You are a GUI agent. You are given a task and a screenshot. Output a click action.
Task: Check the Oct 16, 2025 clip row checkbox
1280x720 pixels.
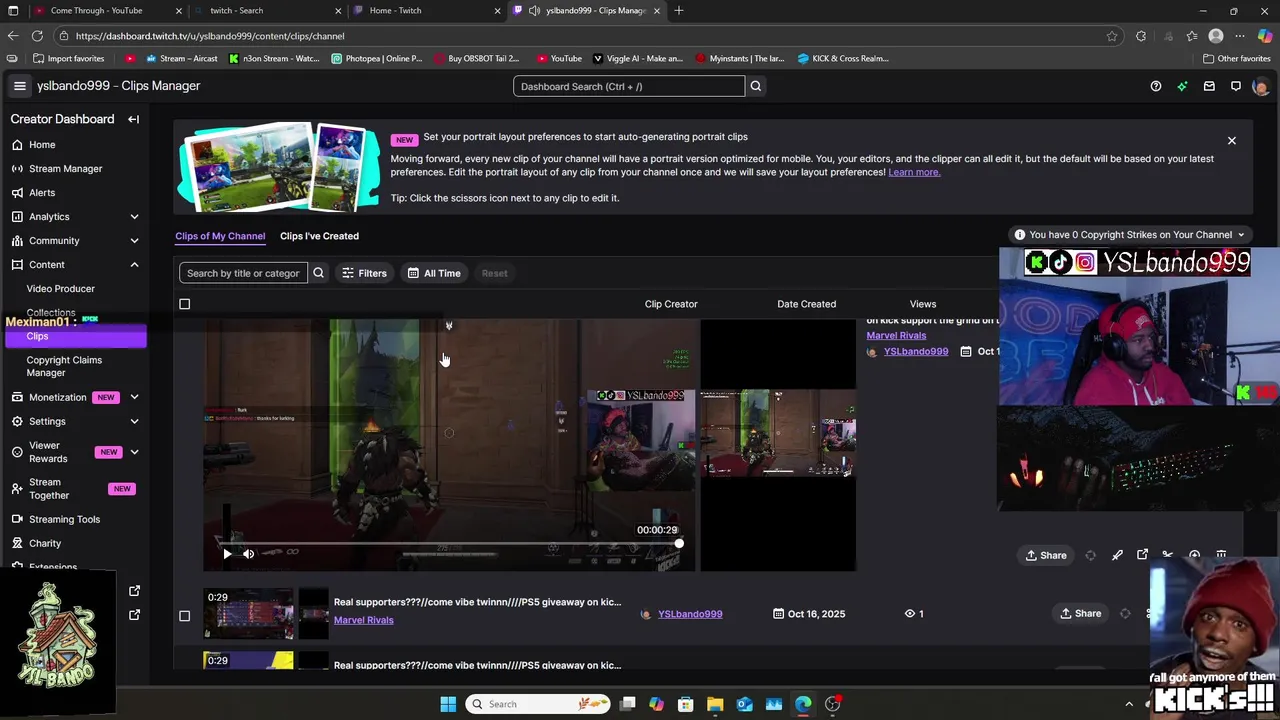(x=184, y=615)
